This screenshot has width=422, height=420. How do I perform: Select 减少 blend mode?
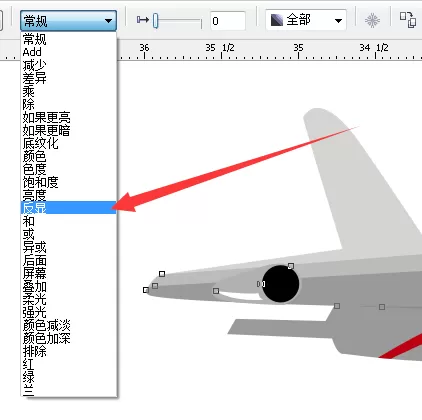tap(69, 65)
